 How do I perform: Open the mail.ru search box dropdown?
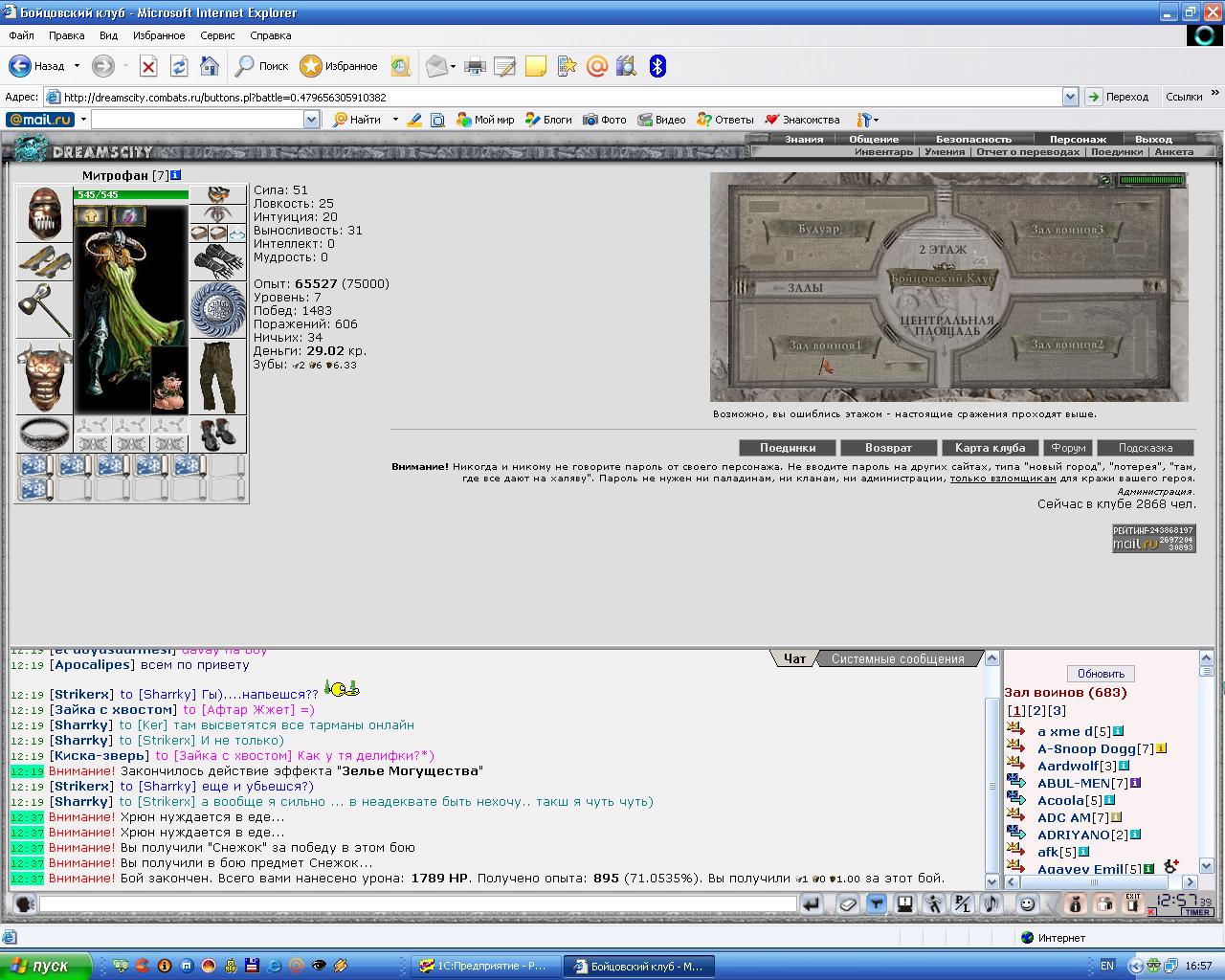(x=311, y=120)
